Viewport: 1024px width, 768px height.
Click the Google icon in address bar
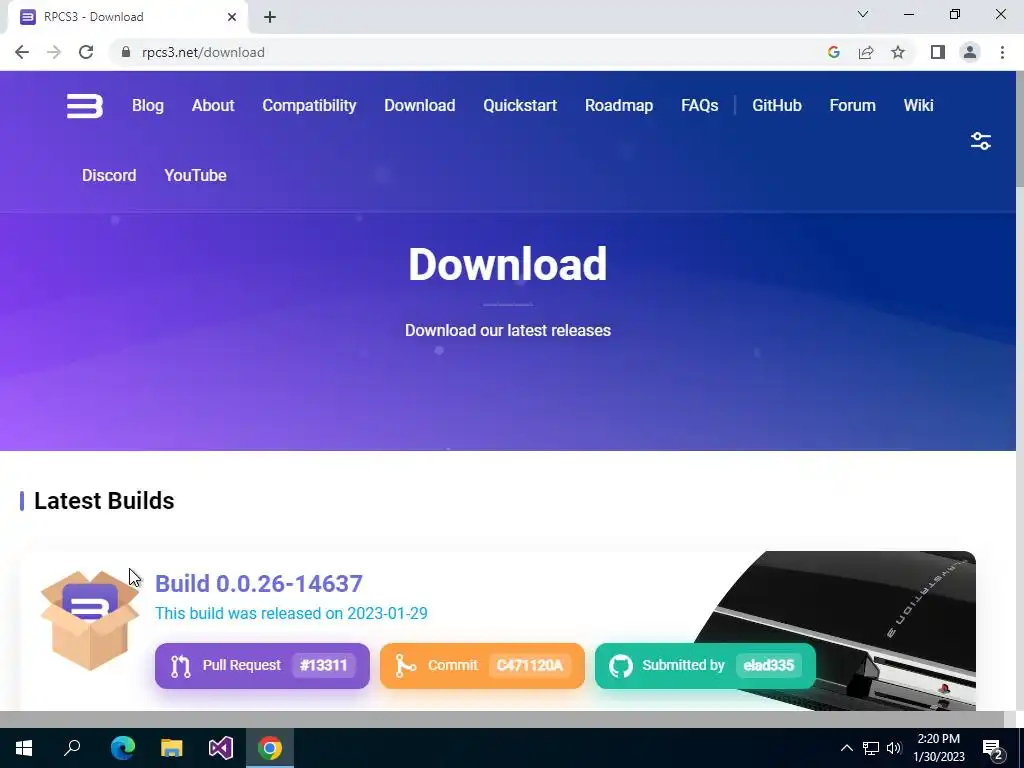coord(833,52)
